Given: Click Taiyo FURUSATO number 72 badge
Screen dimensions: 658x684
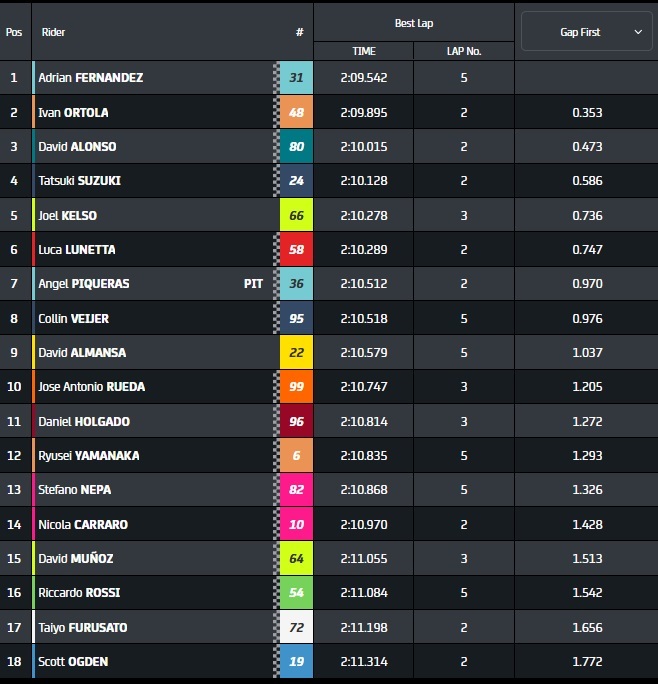Looking at the screenshot, I should 296,627.
